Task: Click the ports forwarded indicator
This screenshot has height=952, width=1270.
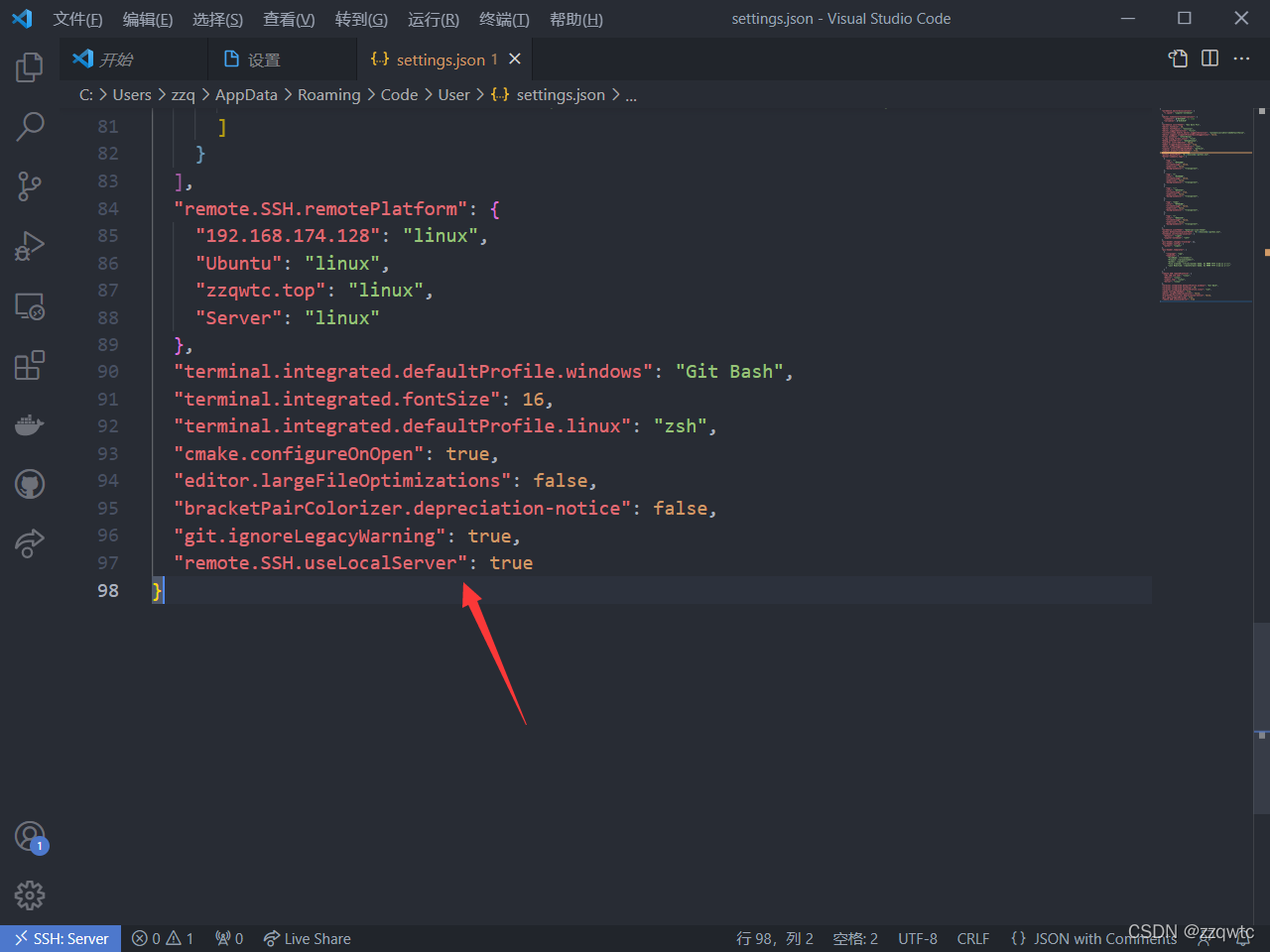Action: [x=229, y=938]
